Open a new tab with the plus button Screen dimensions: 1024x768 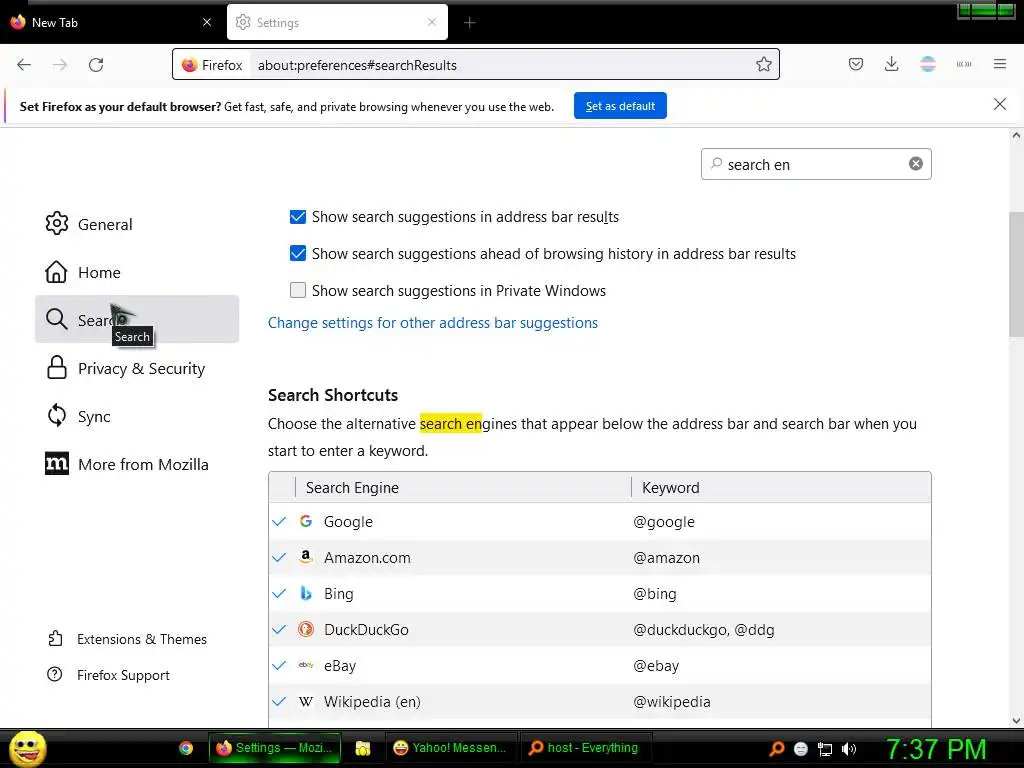click(x=470, y=23)
